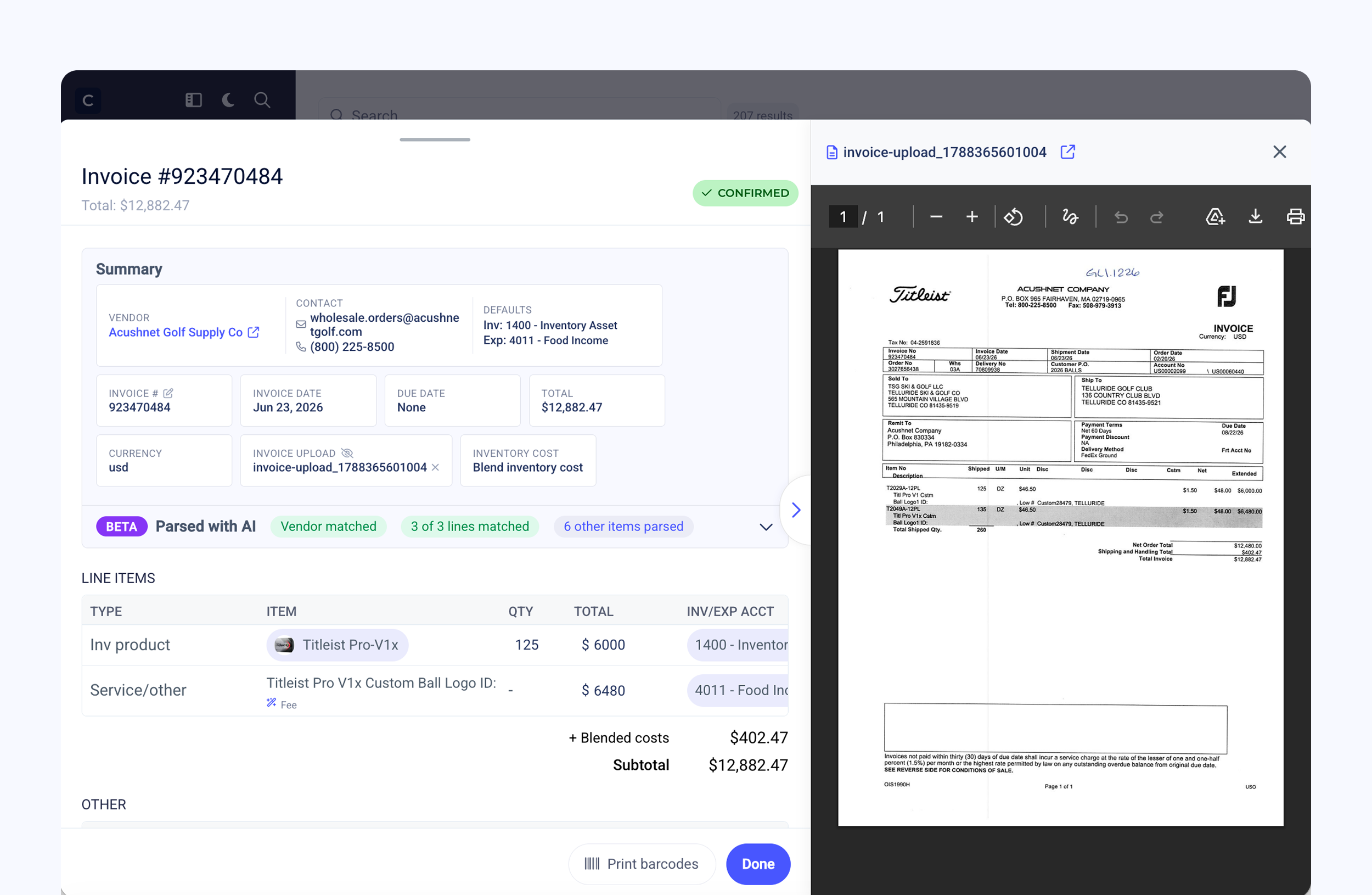Click the Service/other row type cell
Screen dimensions: 1372x895
point(138,690)
